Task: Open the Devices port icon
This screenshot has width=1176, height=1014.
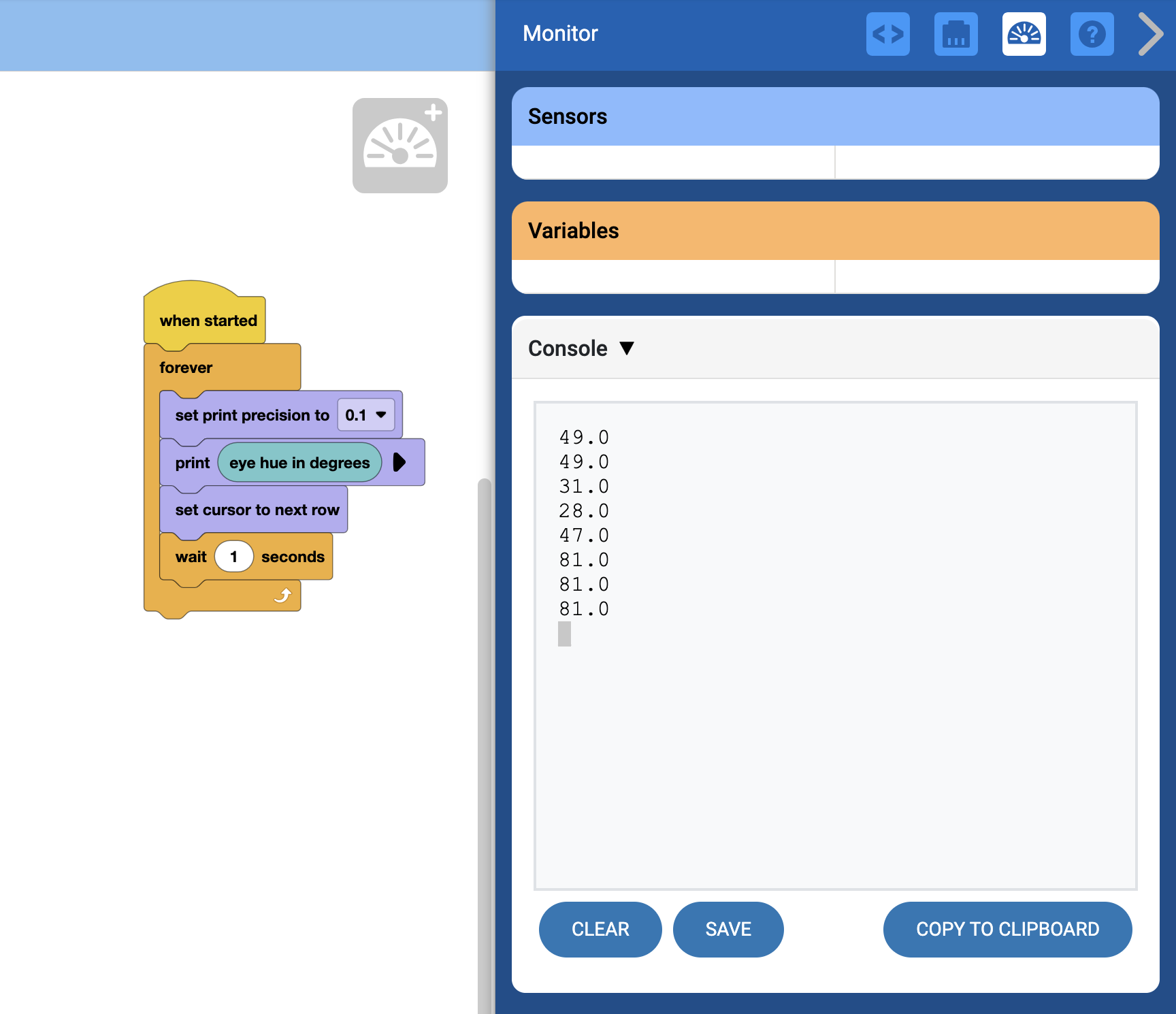Action: (x=955, y=34)
